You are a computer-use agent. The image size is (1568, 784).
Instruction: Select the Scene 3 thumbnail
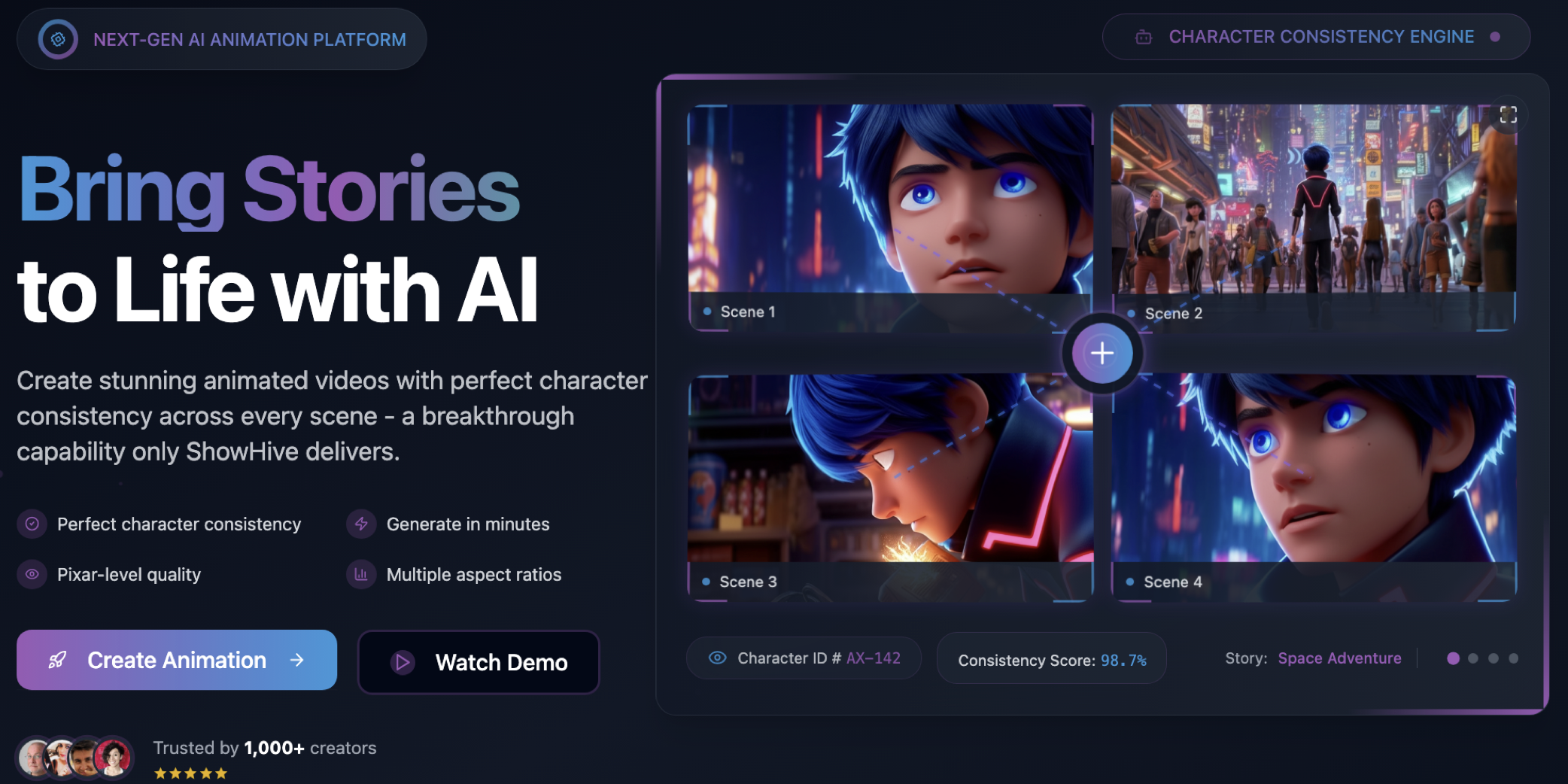click(x=890, y=488)
